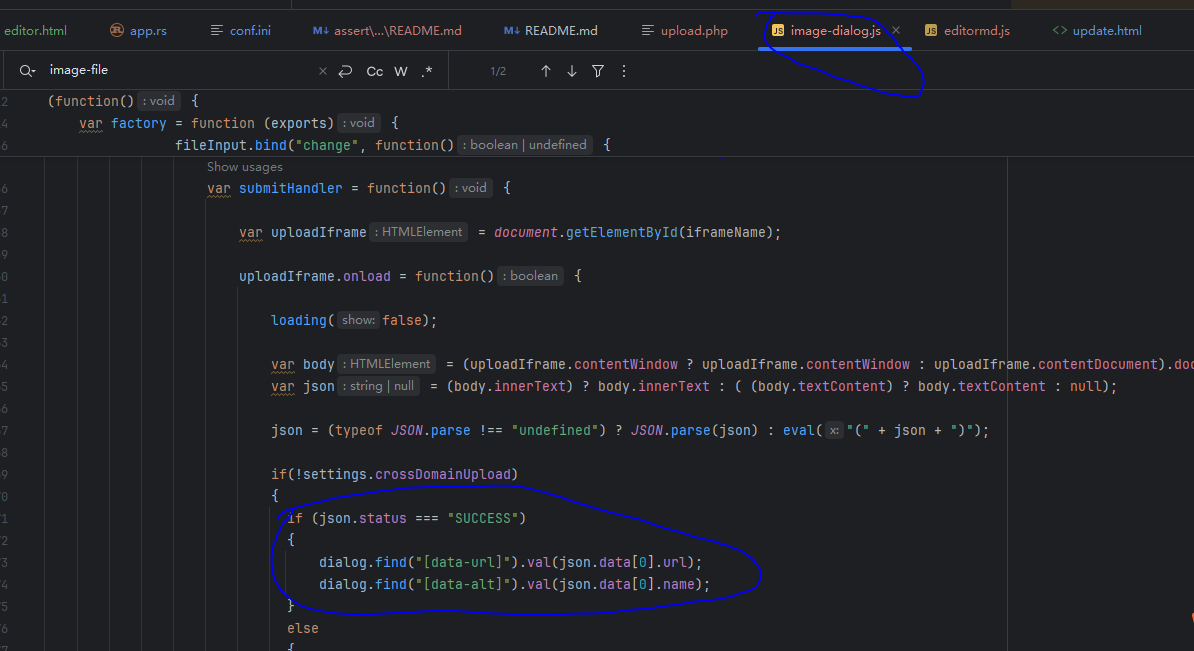Image resolution: width=1194 pixels, height=651 pixels.
Task: Open more search options menu
Action: point(624,71)
